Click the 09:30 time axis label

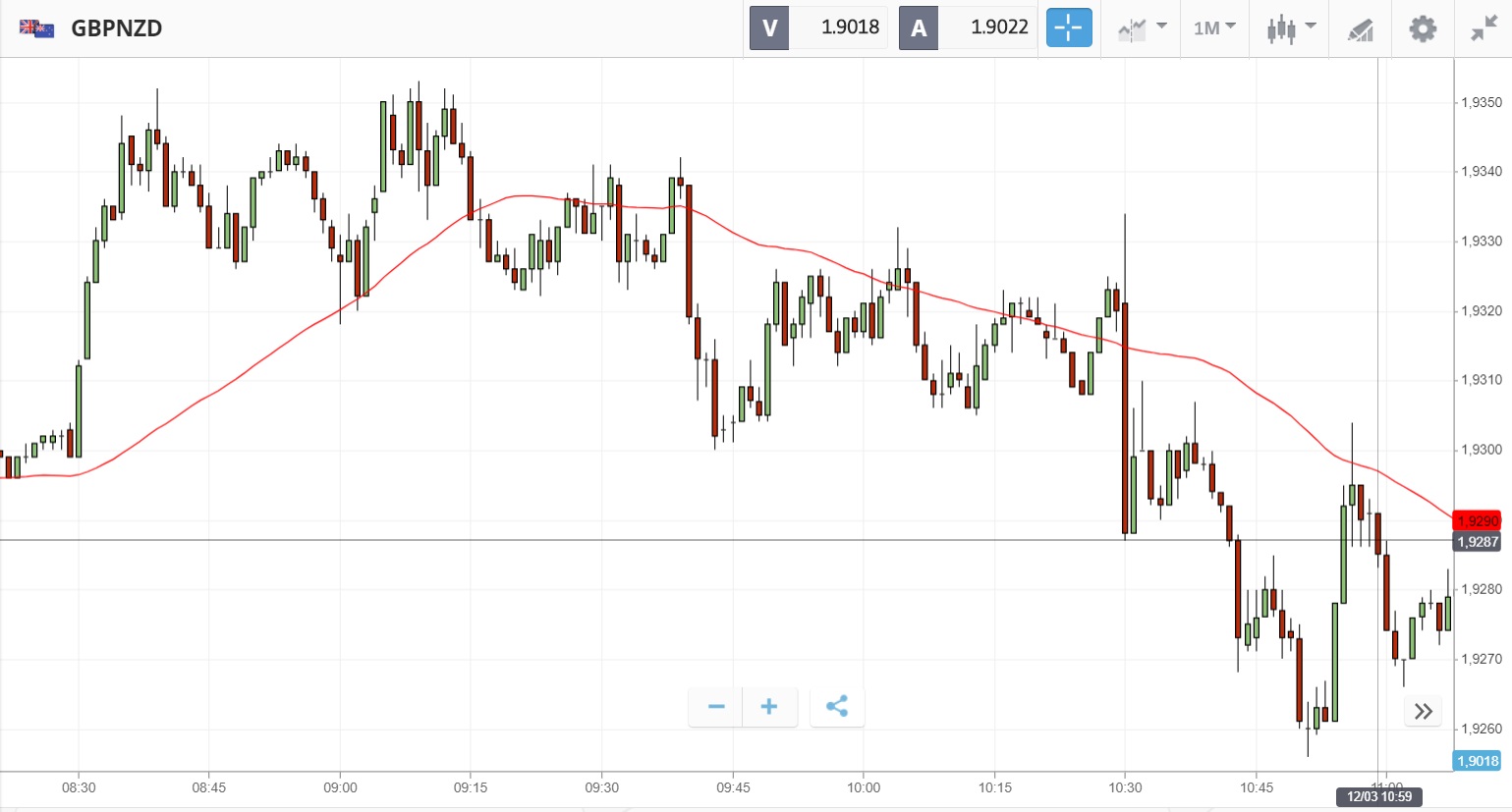601,787
